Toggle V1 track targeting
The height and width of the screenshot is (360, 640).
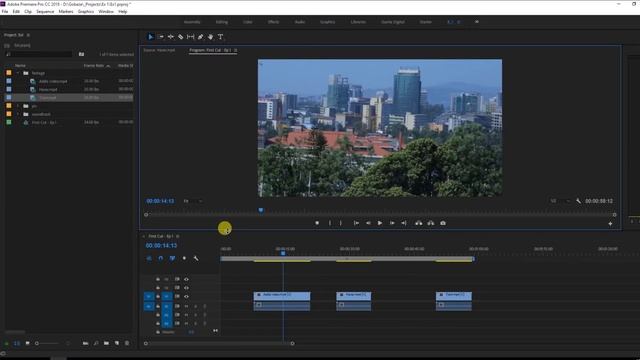point(167,297)
